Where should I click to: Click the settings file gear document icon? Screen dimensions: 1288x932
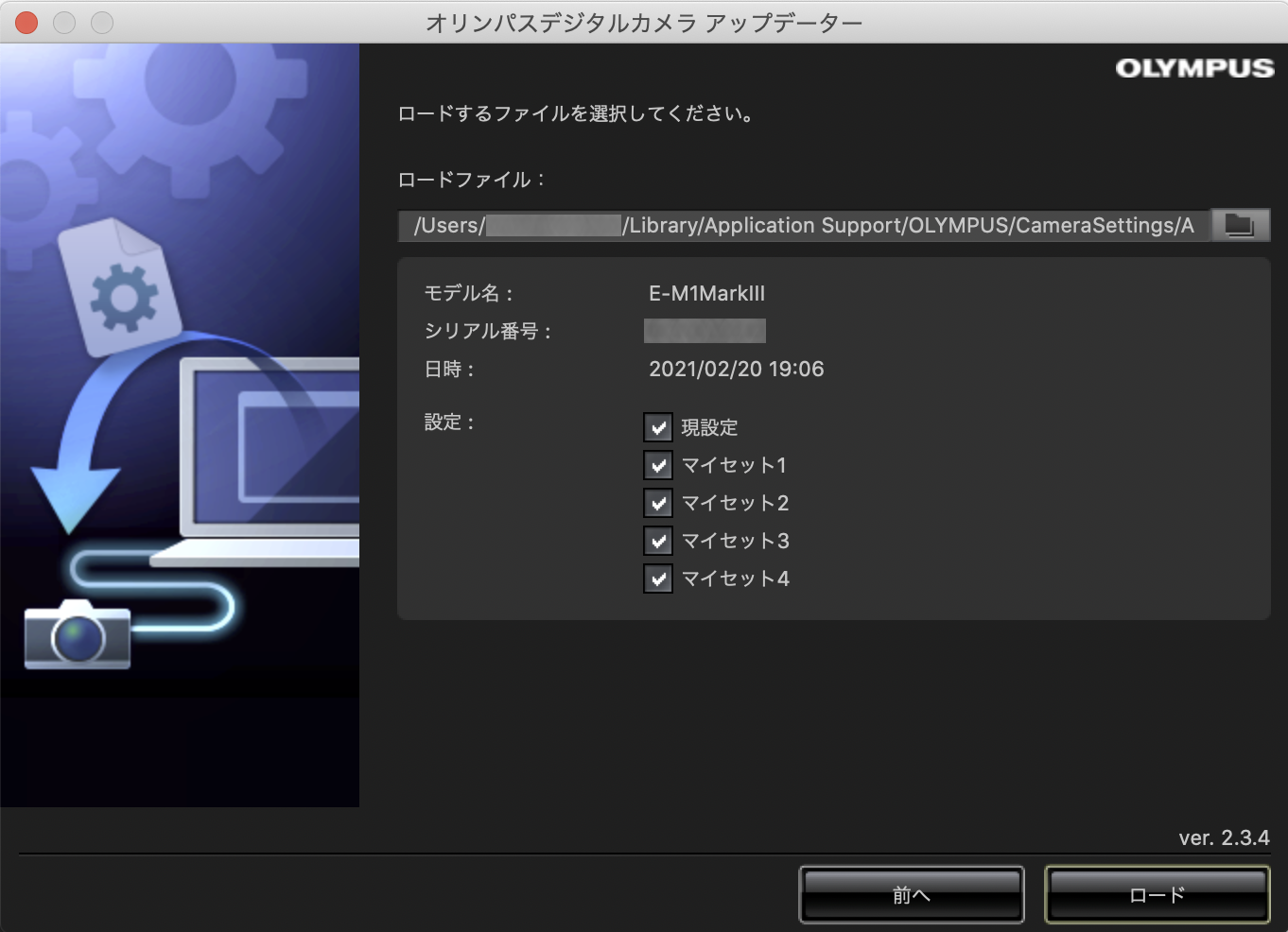coord(120,289)
